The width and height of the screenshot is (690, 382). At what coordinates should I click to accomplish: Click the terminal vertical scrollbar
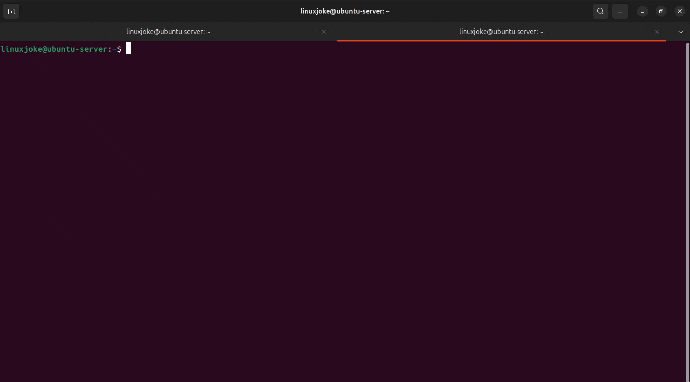click(687, 211)
